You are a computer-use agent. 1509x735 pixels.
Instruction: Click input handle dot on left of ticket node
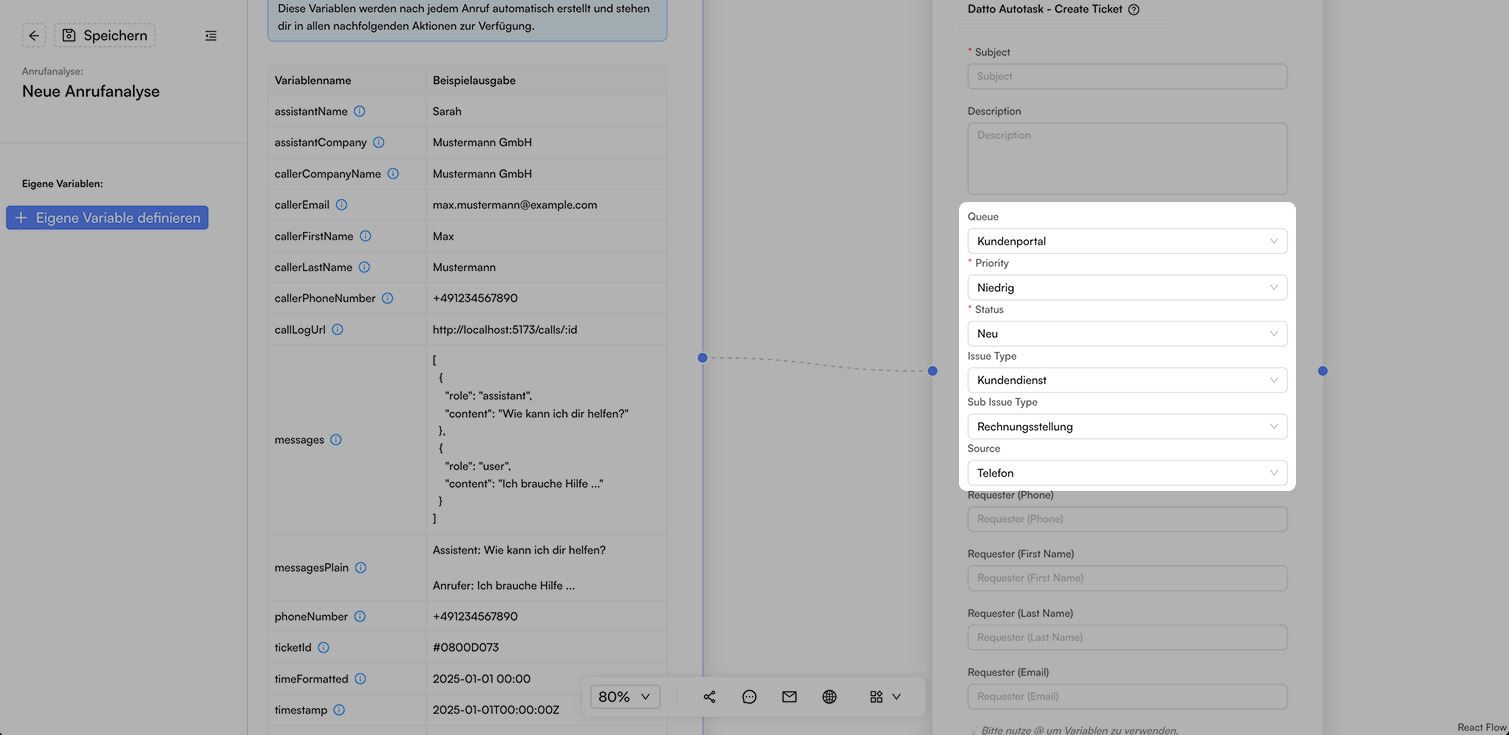pyautogui.click(x=932, y=371)
